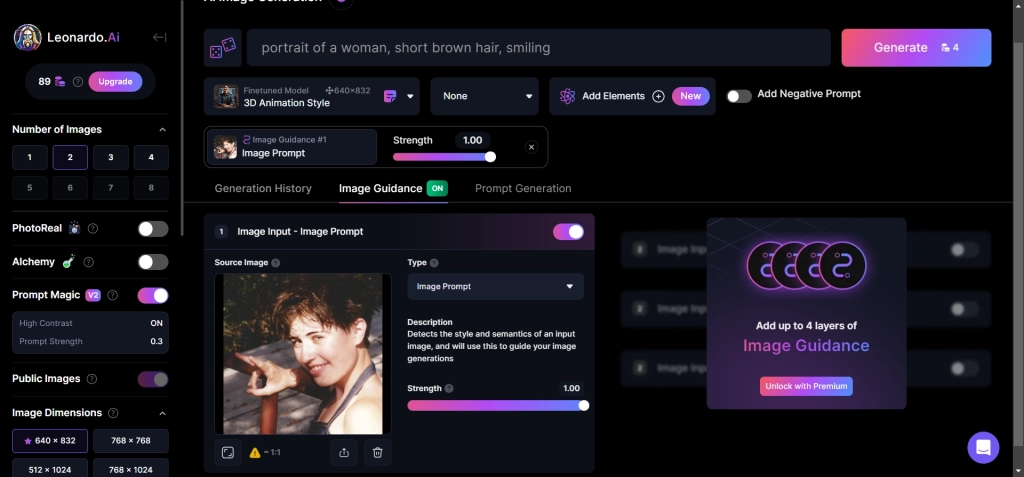Select 768 × 768 image dimension
Image resolution: width=1024 pixels, height=477 pixels.
tap(131, 440)
